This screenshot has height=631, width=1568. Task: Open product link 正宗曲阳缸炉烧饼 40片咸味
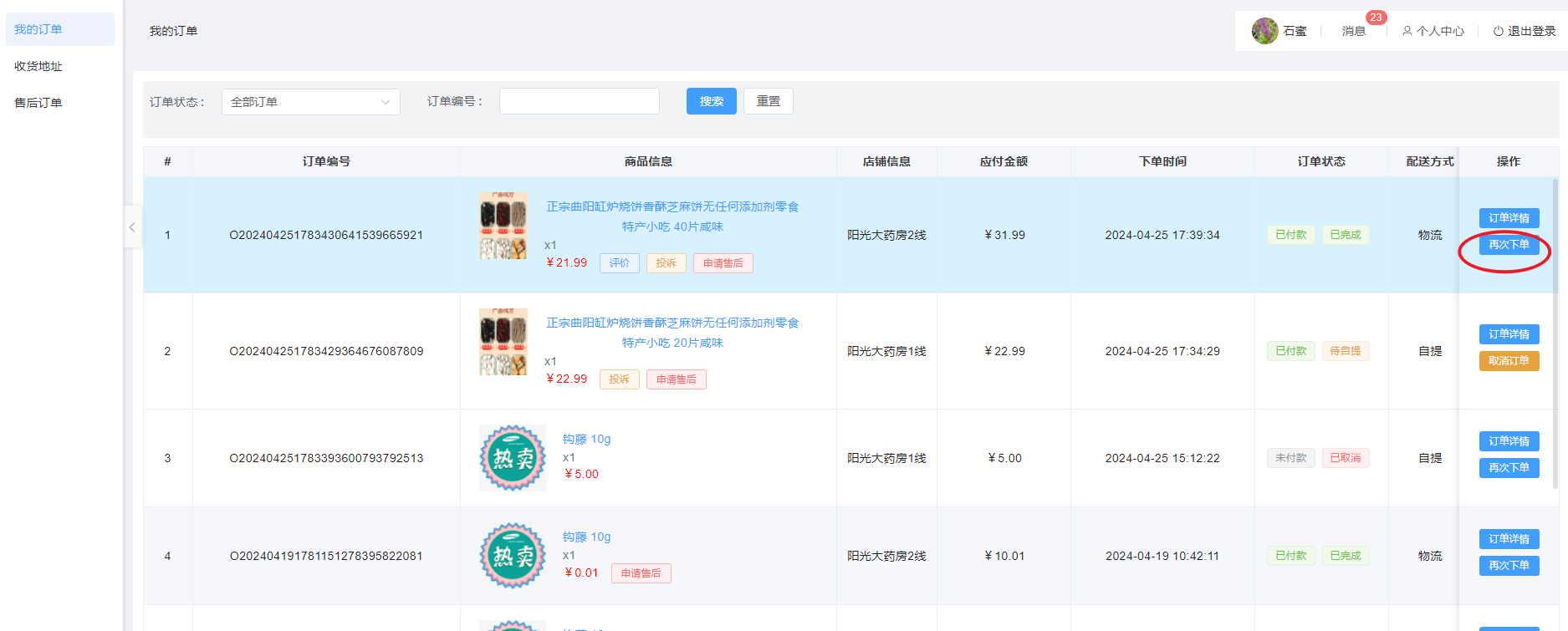point(672,216)
